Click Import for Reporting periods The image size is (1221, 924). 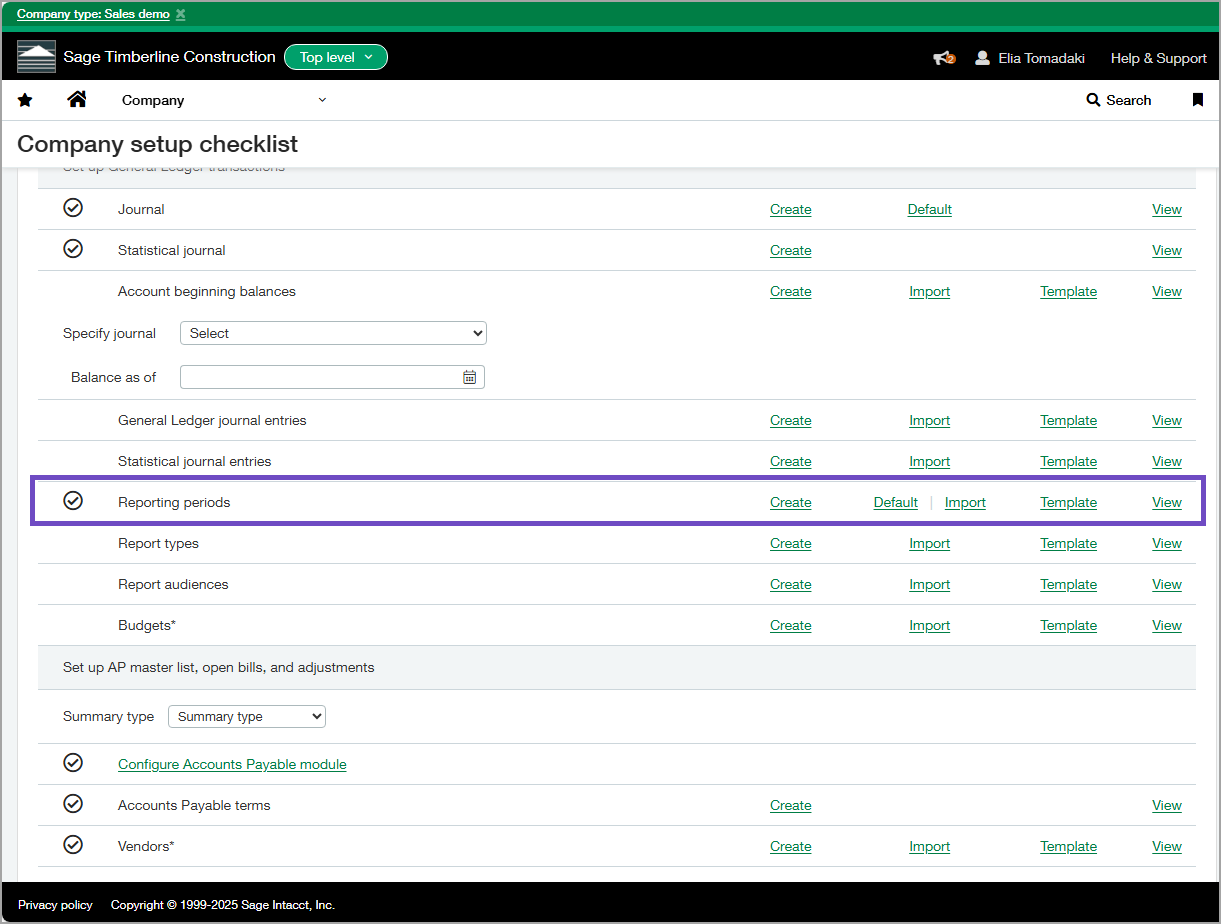pos(965,502)
